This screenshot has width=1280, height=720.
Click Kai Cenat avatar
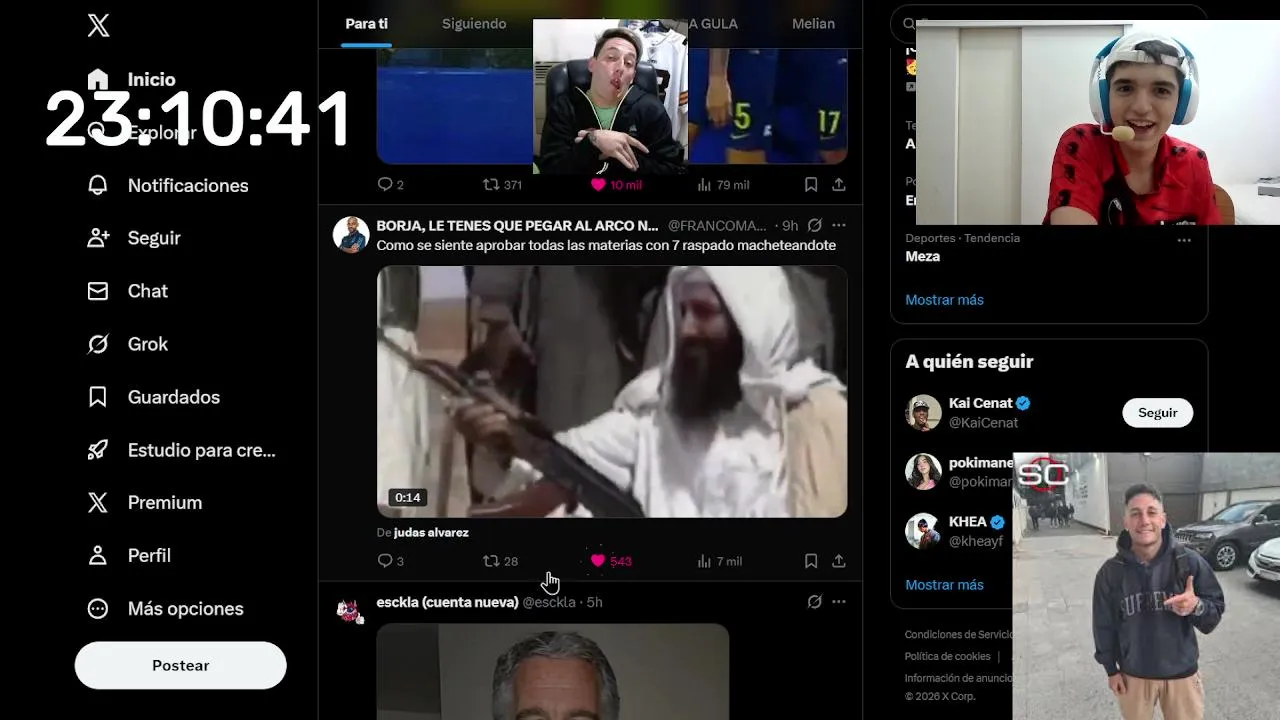[x=923, y=413]
